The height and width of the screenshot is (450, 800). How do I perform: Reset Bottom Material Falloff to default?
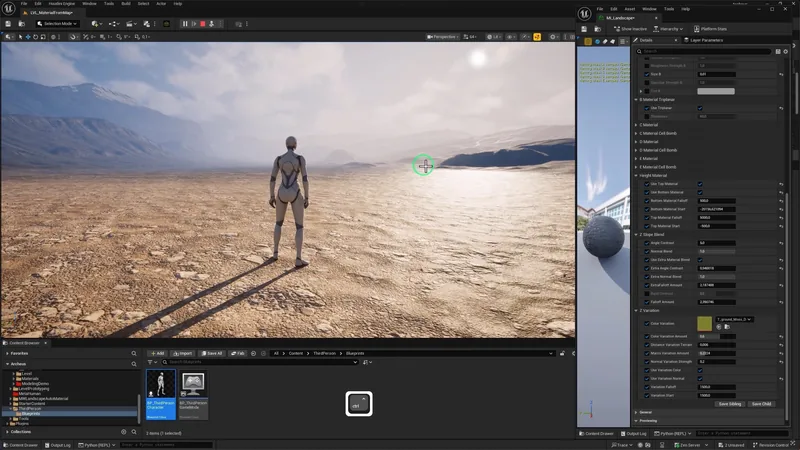pos(781,201)
